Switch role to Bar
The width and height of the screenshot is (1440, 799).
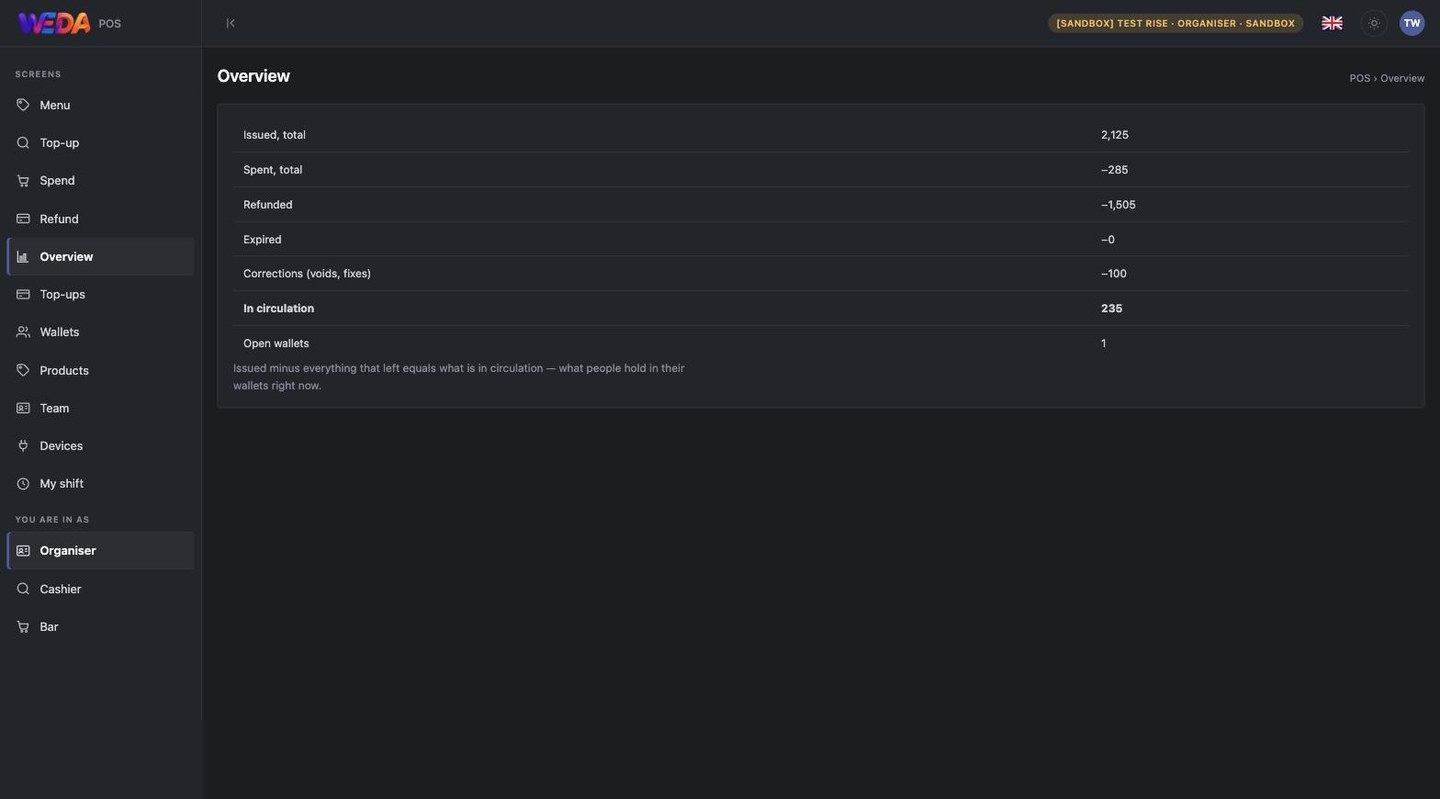[100, 627]
